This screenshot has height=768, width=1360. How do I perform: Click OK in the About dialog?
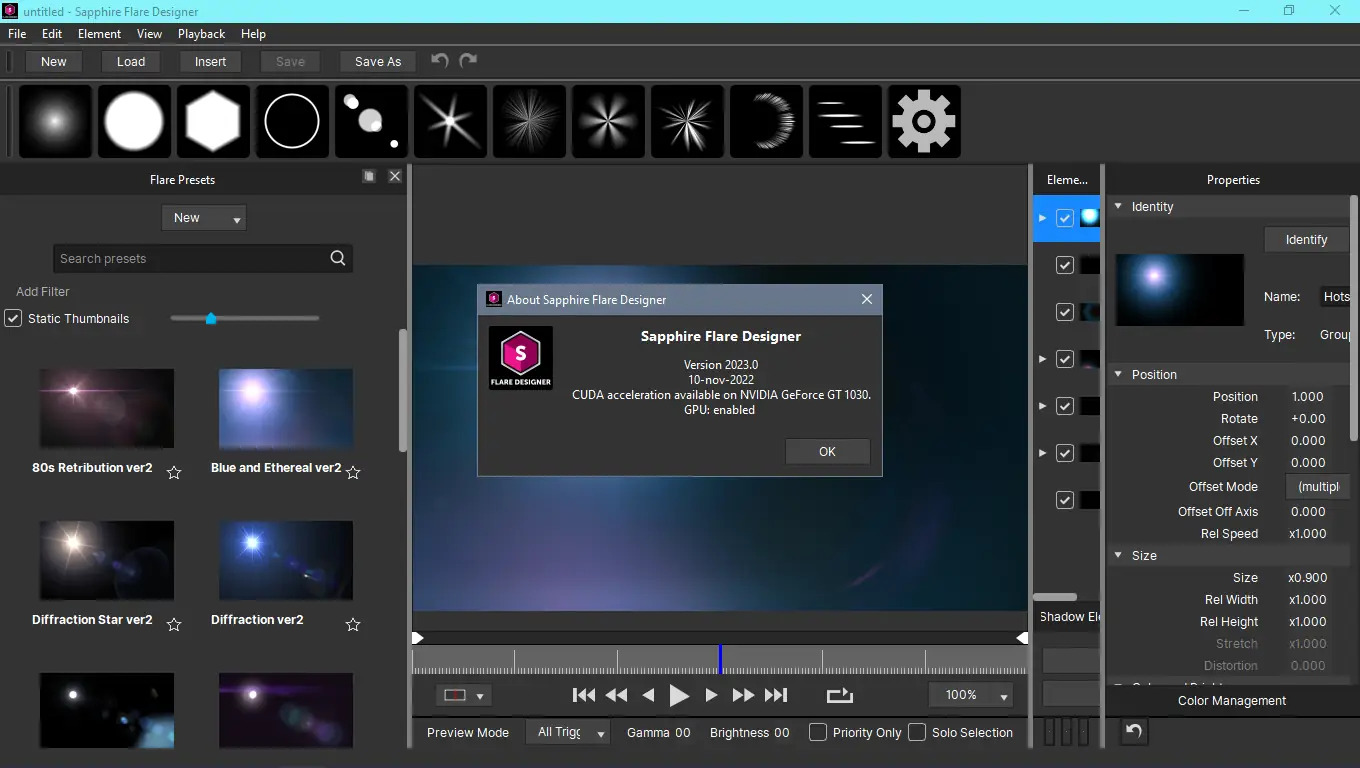827,451
